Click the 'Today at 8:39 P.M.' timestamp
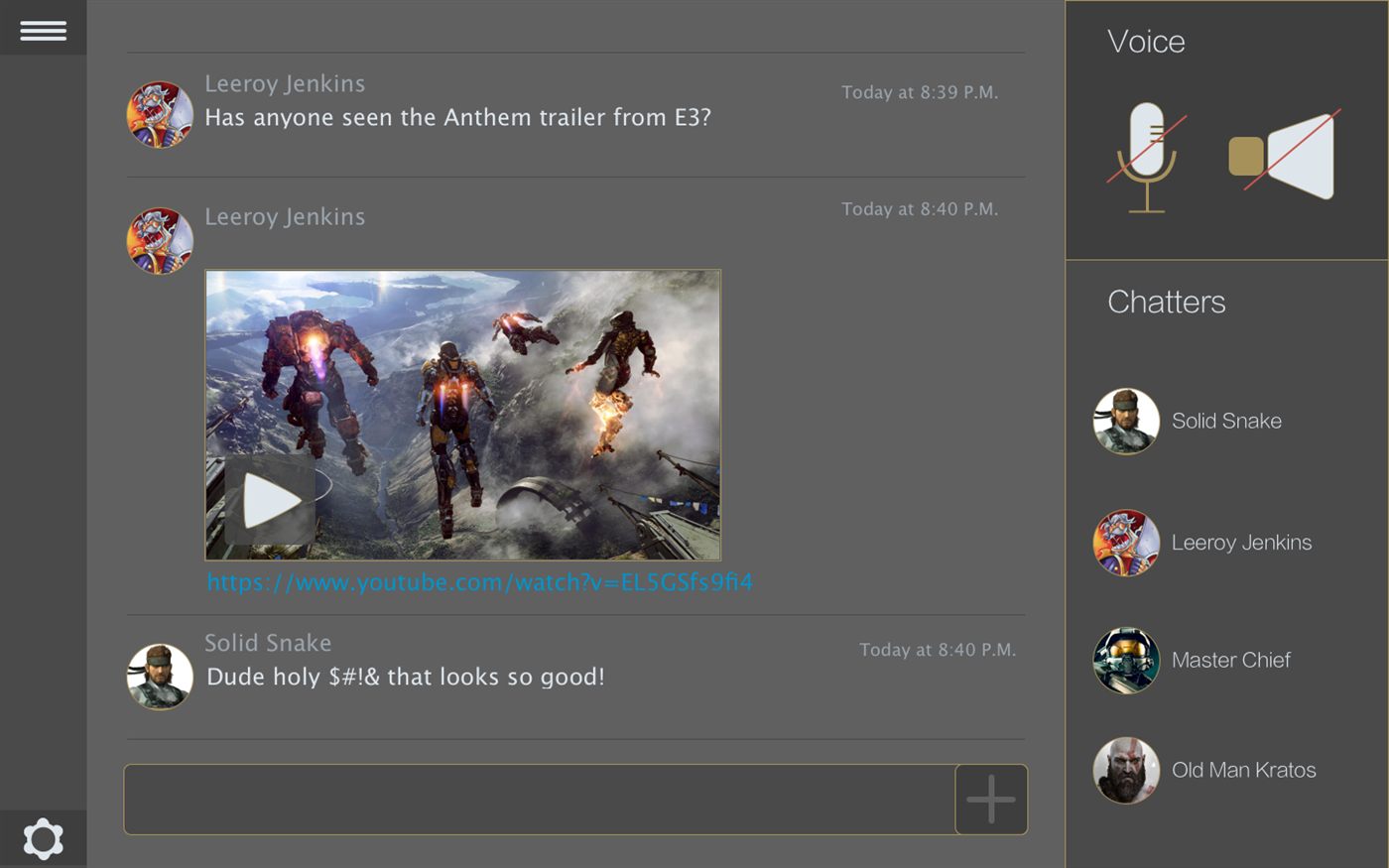 [x=920, y=92]
